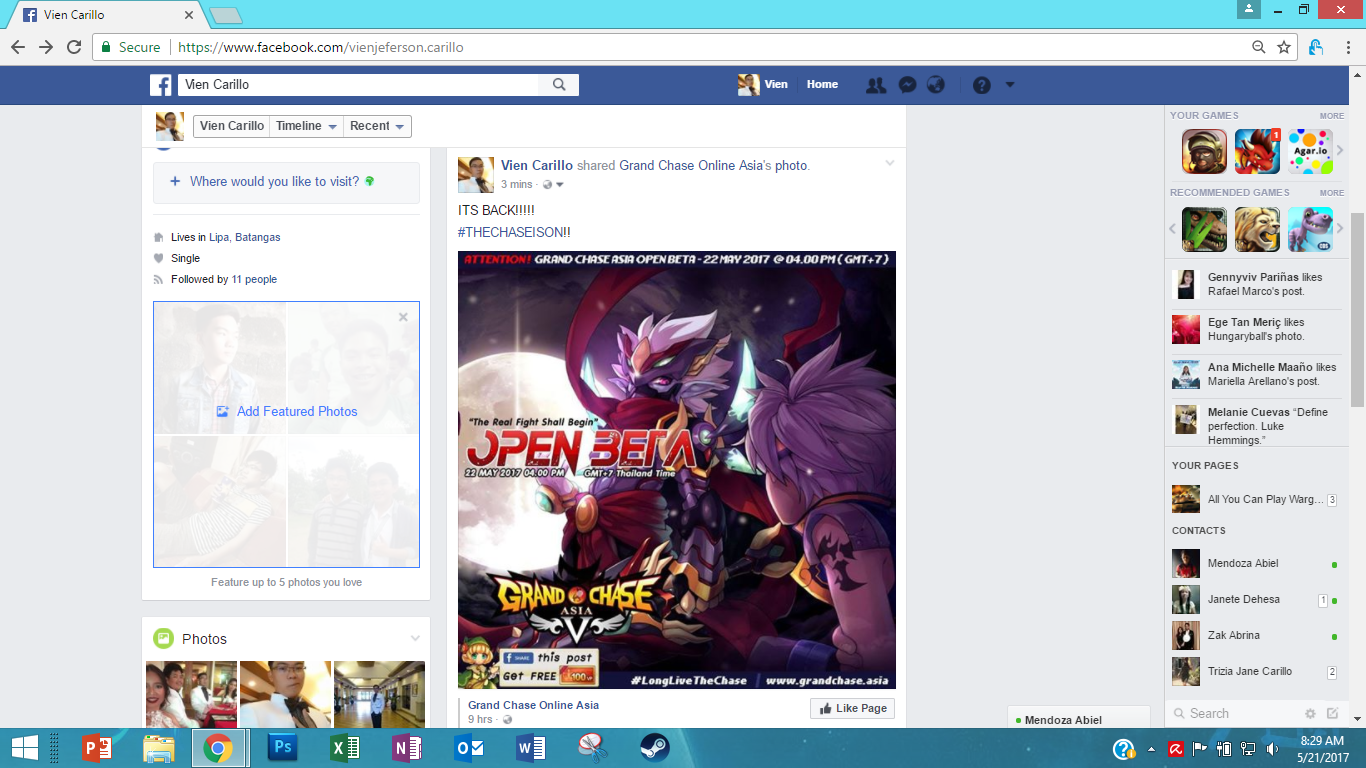
Task: Click the #THECHASEISON hashtag
Action: click(510, 232)
